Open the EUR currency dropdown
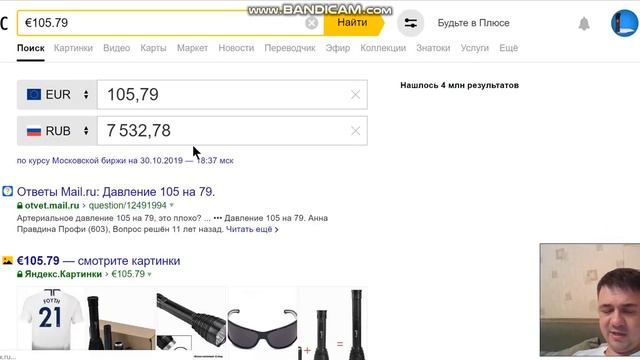The image size is (640, 360). 57,95
